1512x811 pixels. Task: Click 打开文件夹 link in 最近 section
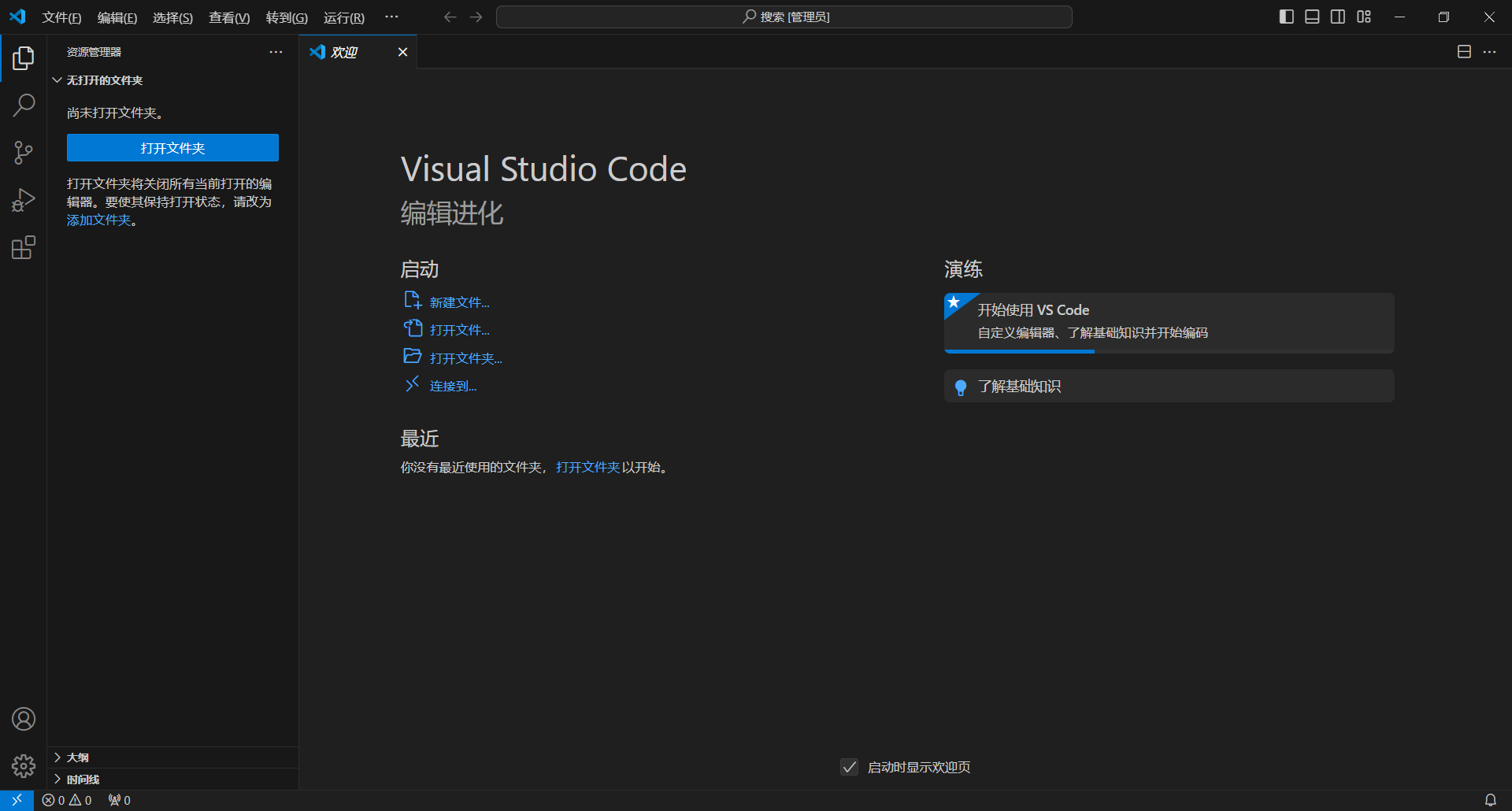pos(588,467)
